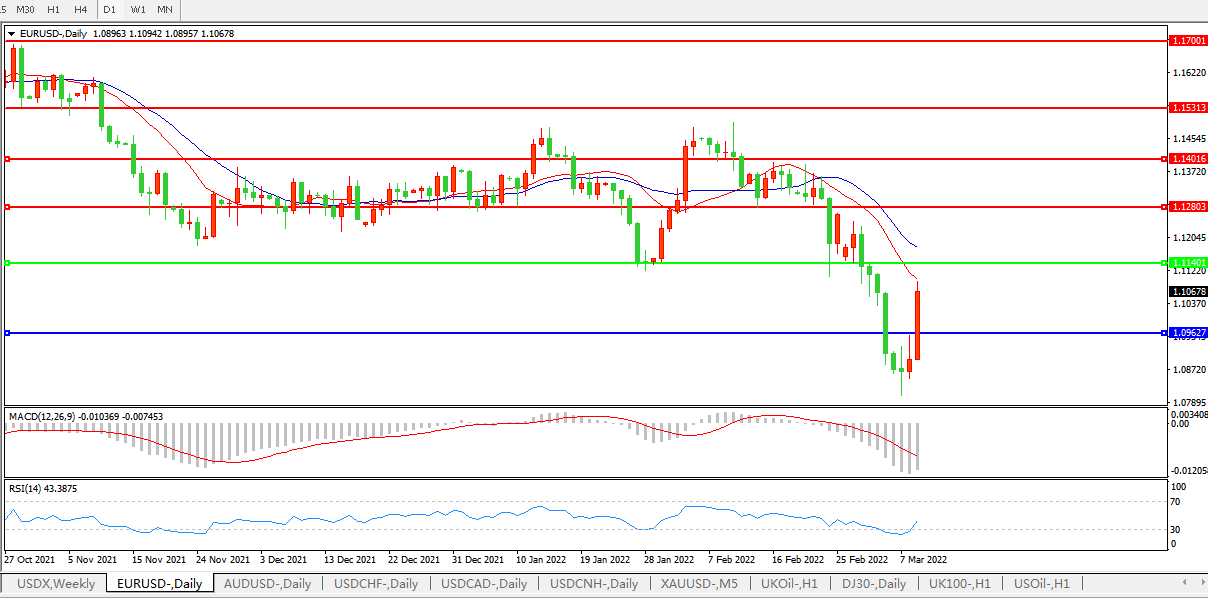
Task: Select the USOil-,H1 chart tab
Action: [x=1041, y=583]
